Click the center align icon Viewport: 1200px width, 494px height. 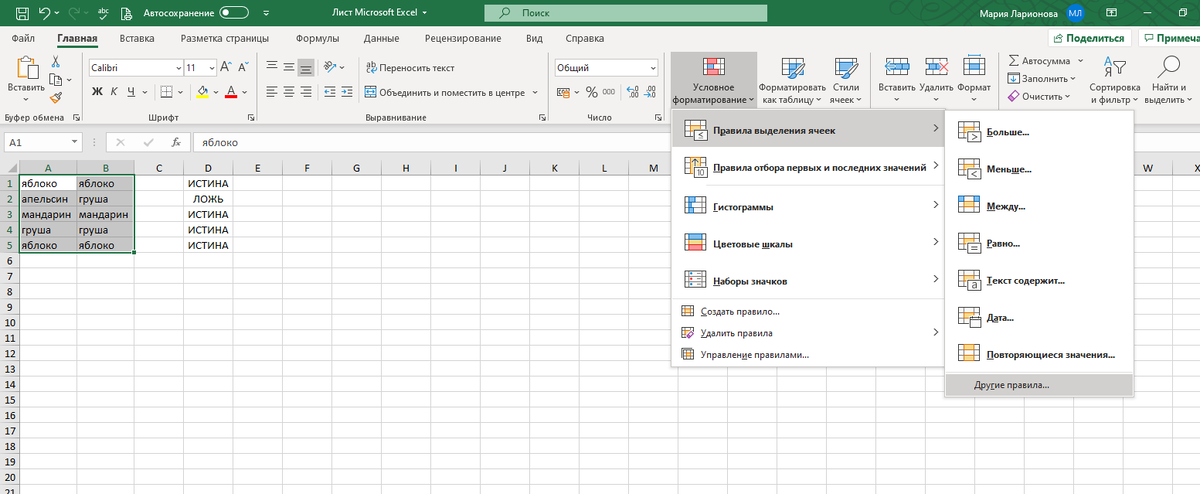pyautogui.click(x=289, y=92)
